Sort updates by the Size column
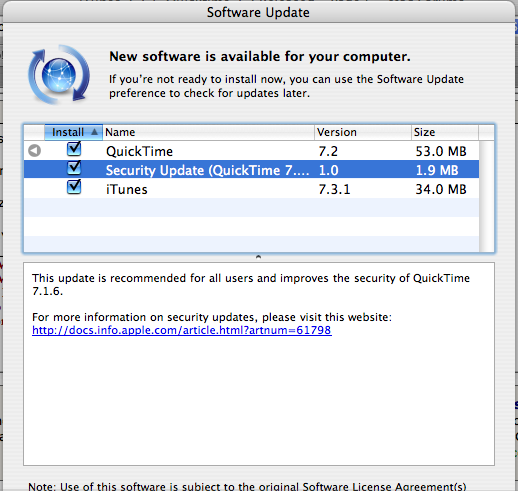518x491 pixels. pyautogui.click(x=445, y=132)
